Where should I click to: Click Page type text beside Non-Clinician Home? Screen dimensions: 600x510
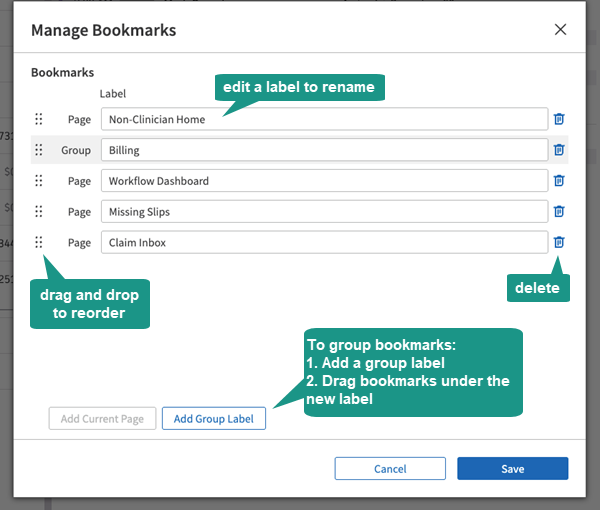(x=79, y=119)
